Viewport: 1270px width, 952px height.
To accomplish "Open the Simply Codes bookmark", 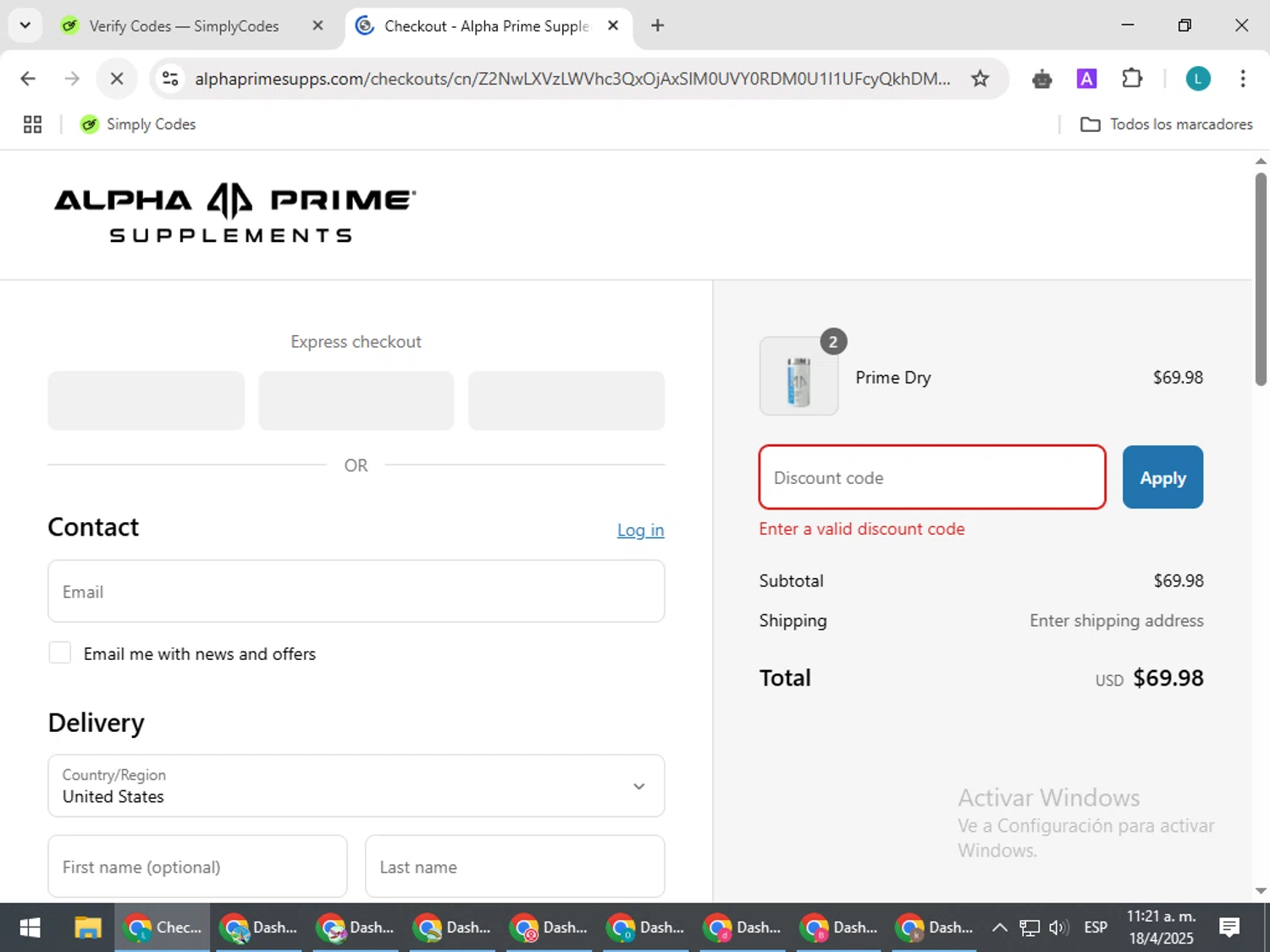I will click(x=138, y=124).
